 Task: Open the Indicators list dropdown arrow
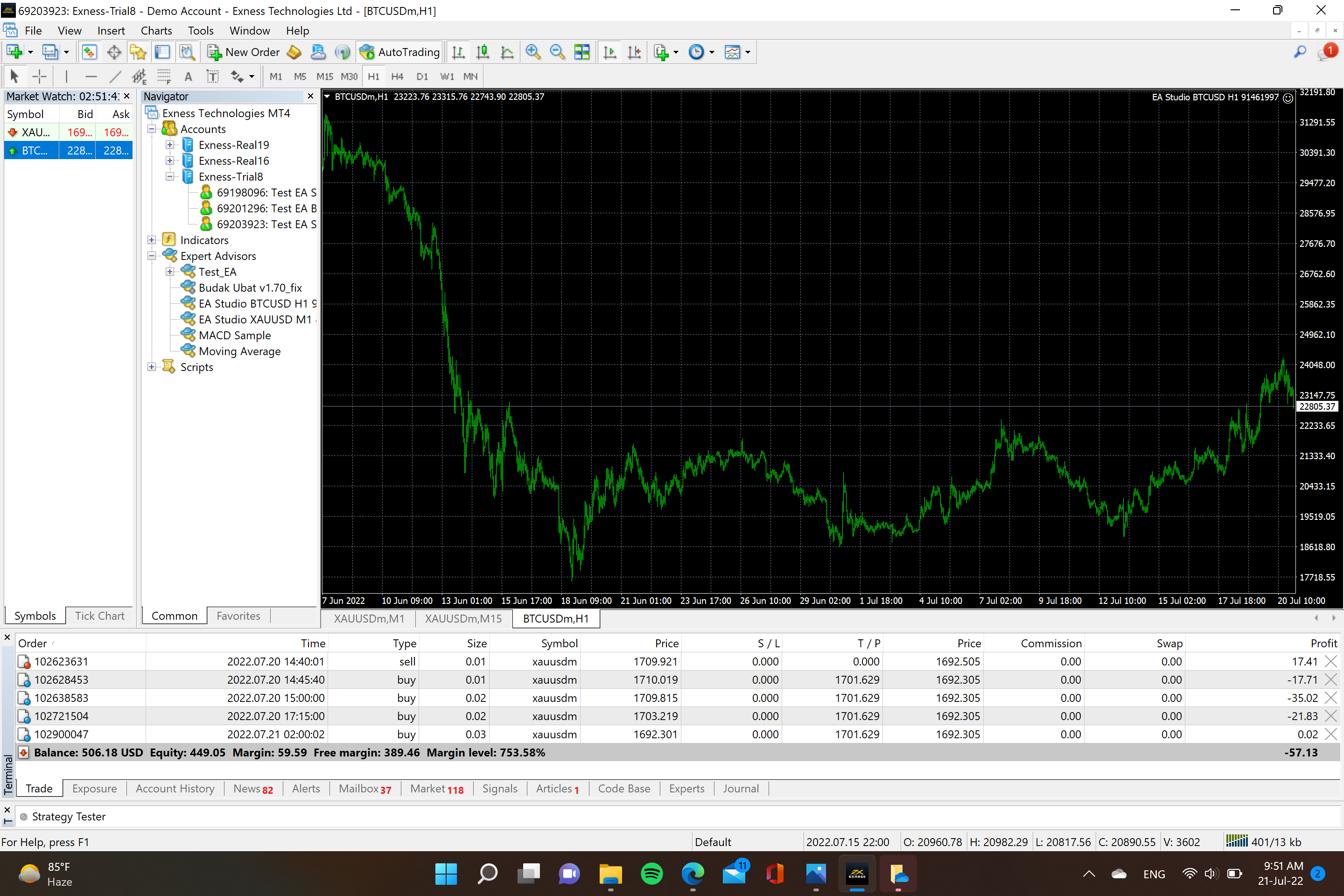676,52
